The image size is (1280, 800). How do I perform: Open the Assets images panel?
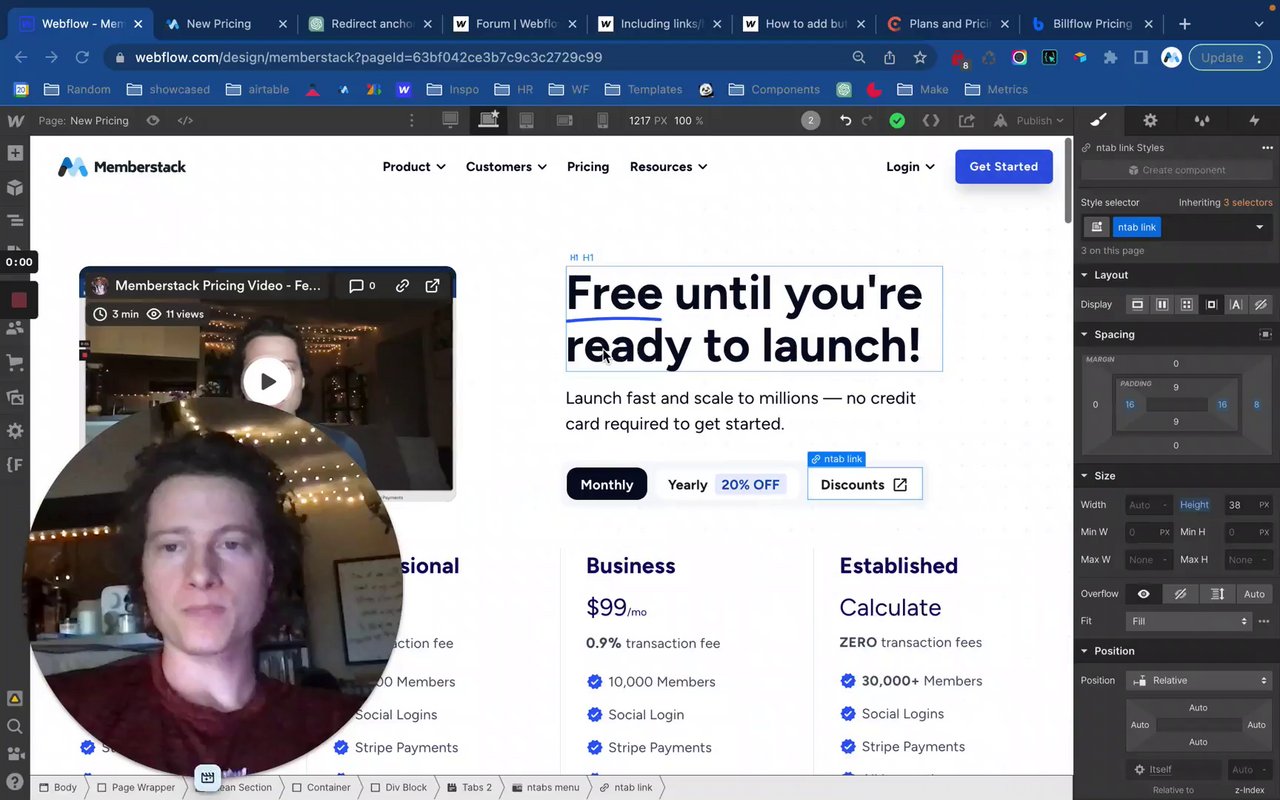(15, 397)
